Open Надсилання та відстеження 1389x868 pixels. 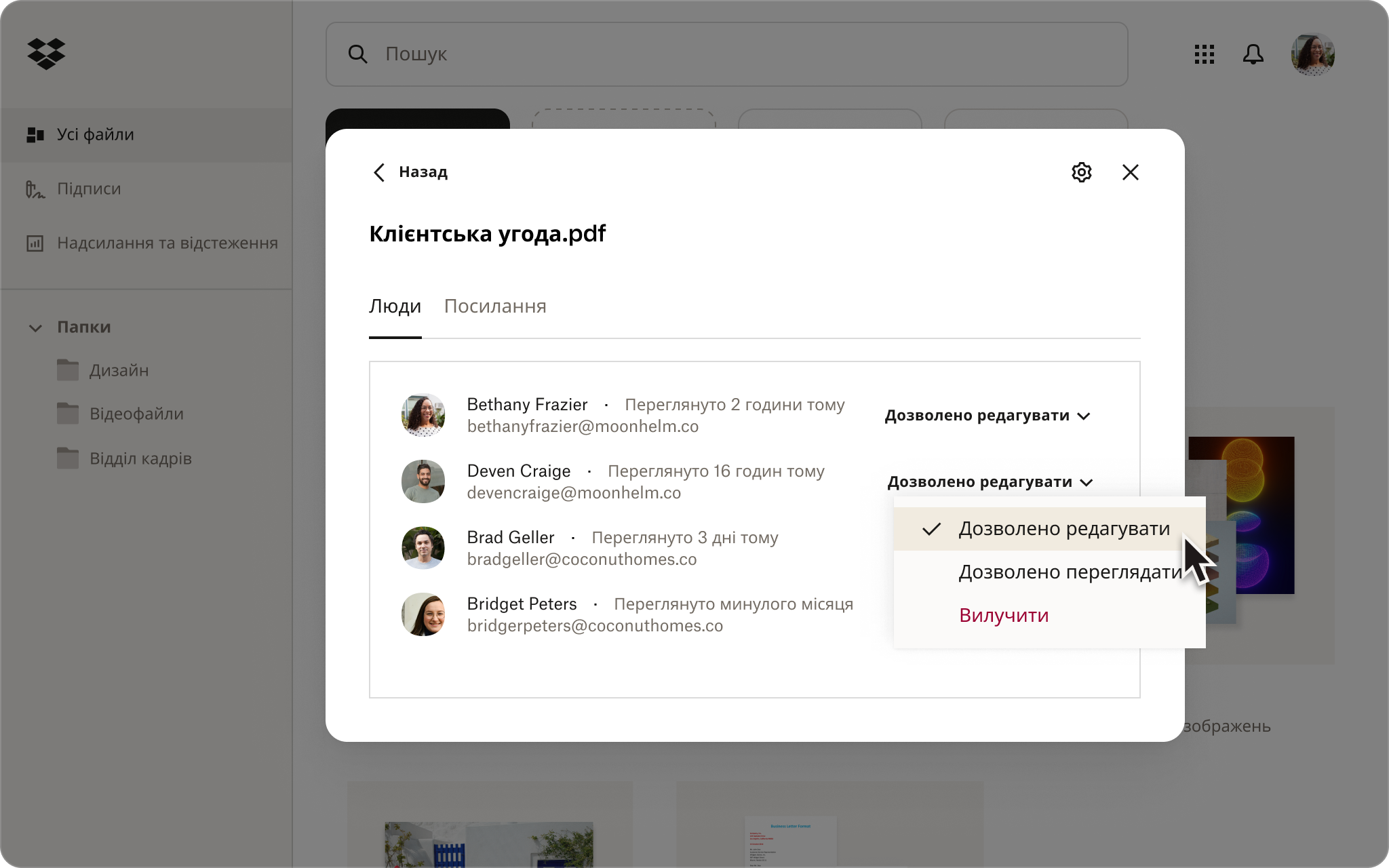coord(168,243)
